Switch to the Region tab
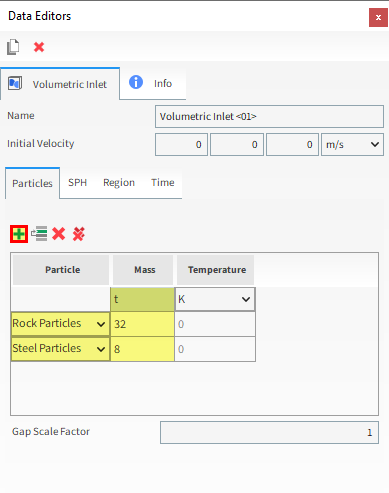The height and width of the screenshot is (493, 389). pos(119,183)
